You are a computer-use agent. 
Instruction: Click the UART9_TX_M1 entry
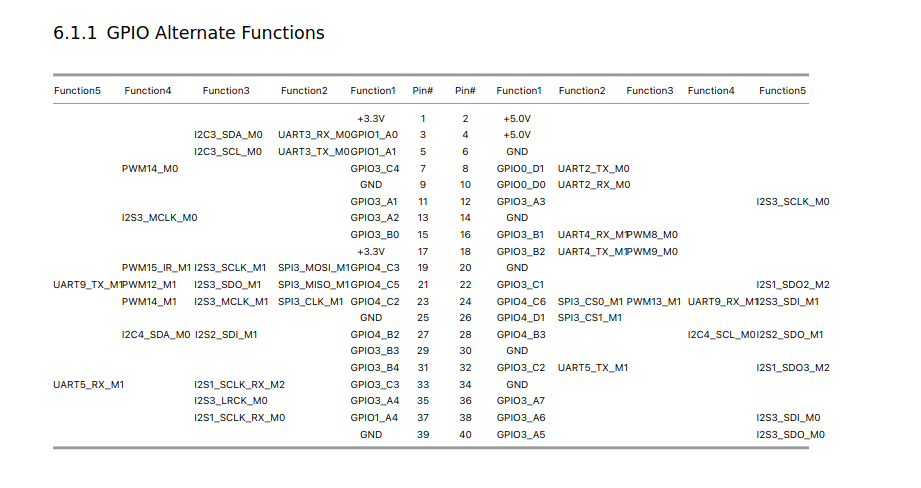click(x=88, y=284)
